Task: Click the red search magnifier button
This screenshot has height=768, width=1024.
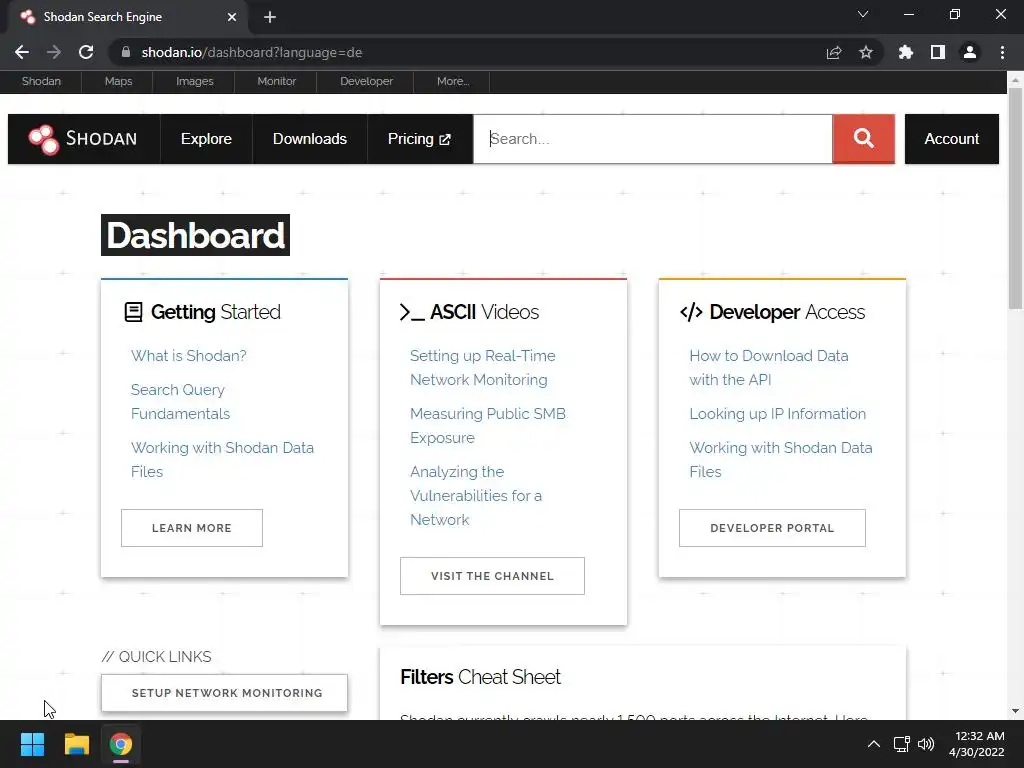Action: 863,138
